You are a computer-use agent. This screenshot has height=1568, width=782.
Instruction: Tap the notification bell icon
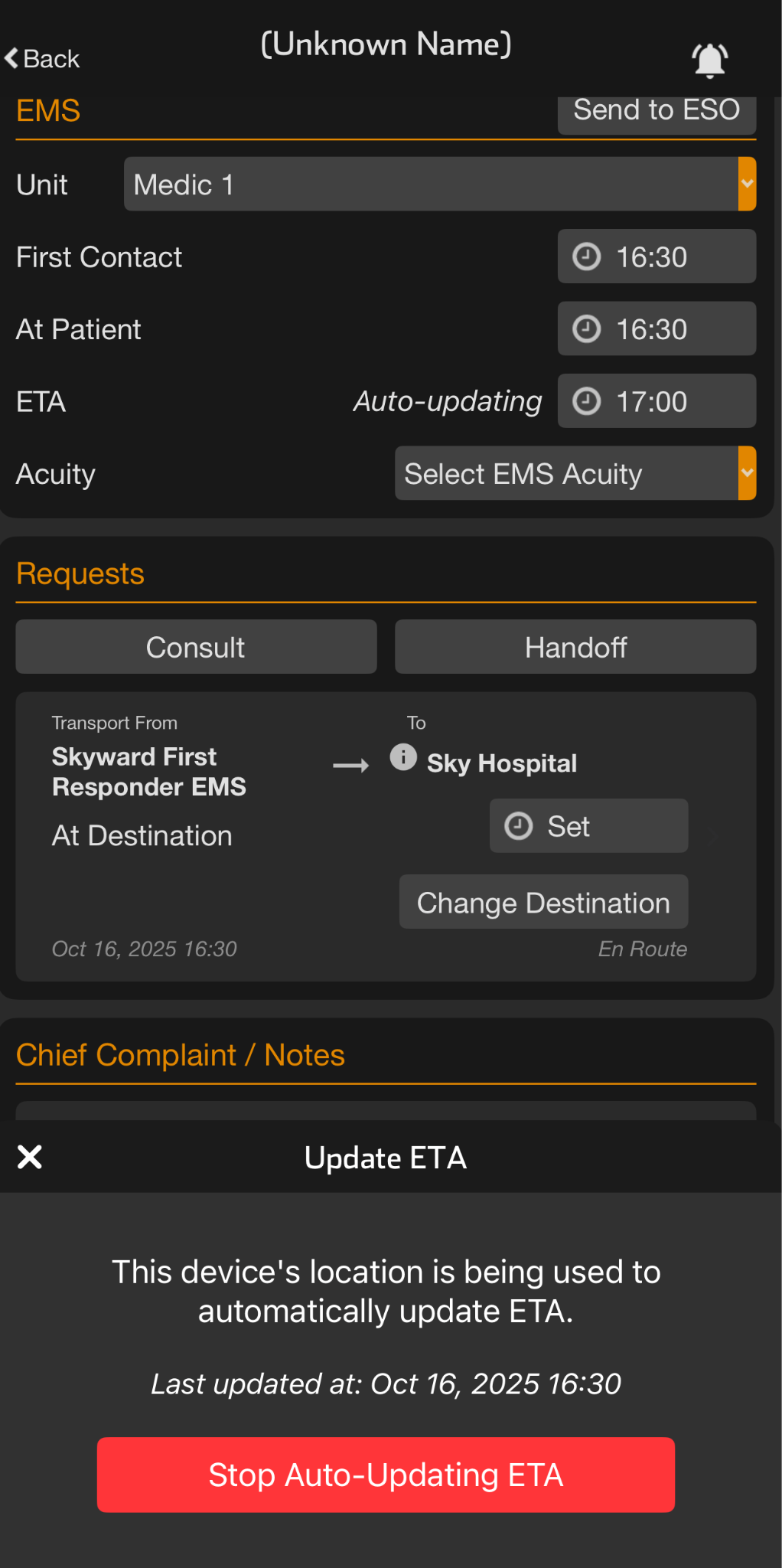(709, 60)
